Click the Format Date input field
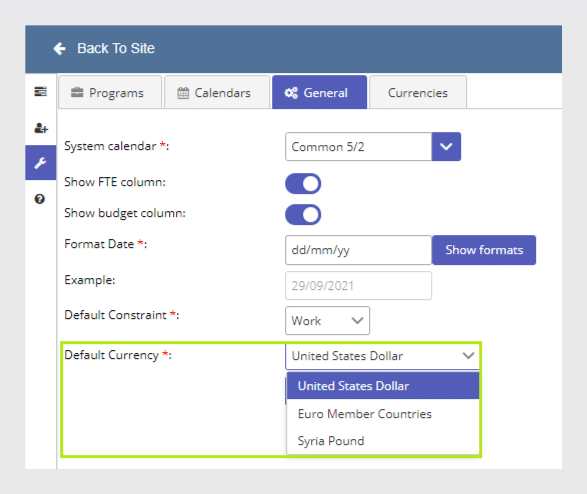 coord(358,250)
